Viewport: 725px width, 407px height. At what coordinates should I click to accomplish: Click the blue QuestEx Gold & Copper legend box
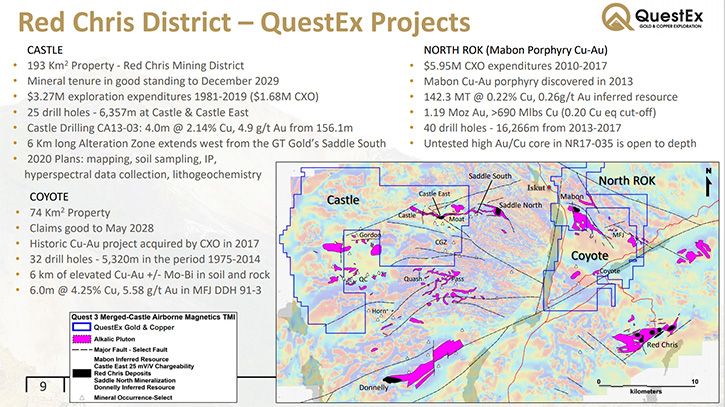tap(81, 327)
